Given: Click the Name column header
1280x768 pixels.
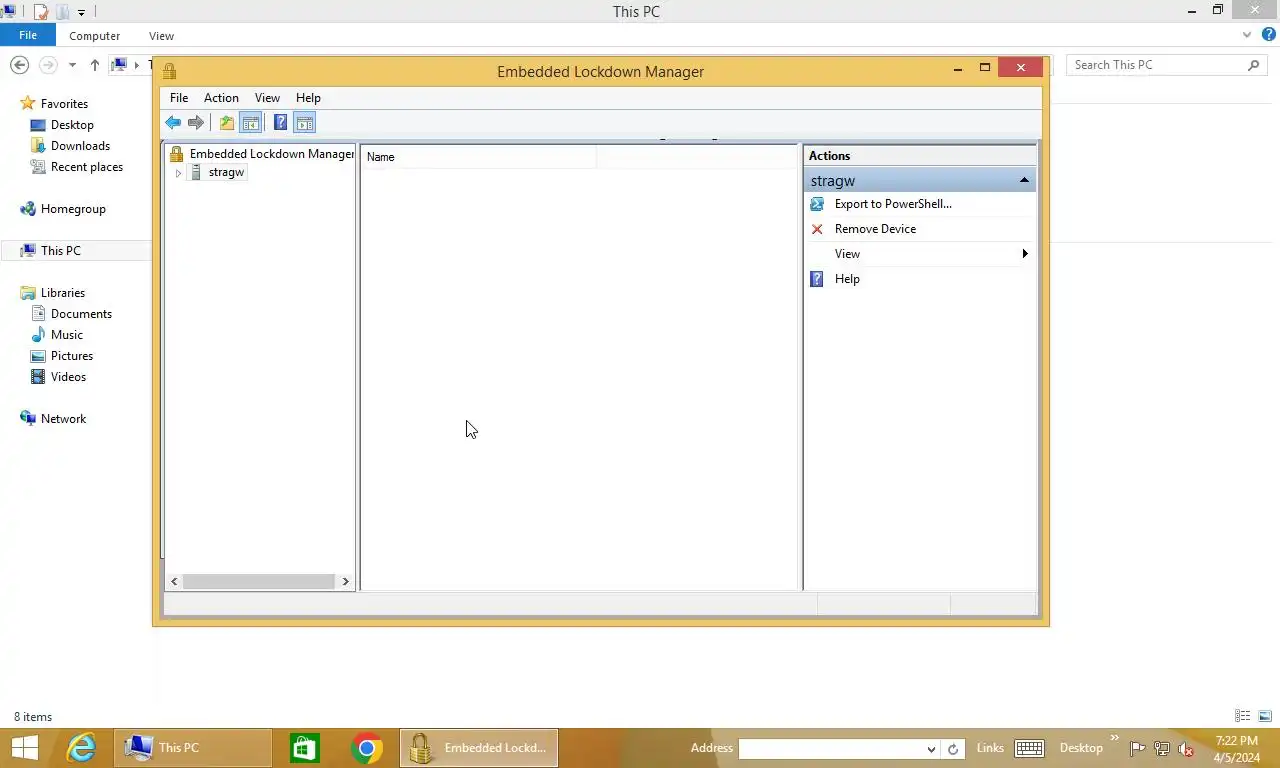Looking at the screenshot, I should [x=480, y=157].
